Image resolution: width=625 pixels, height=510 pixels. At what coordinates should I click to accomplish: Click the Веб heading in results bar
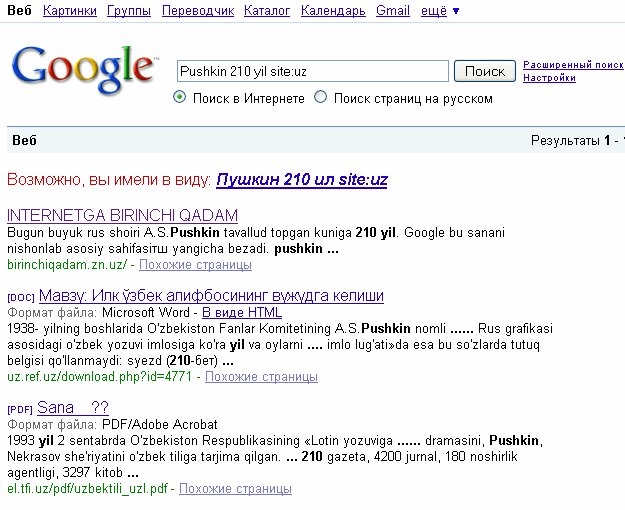coord(24,140)
